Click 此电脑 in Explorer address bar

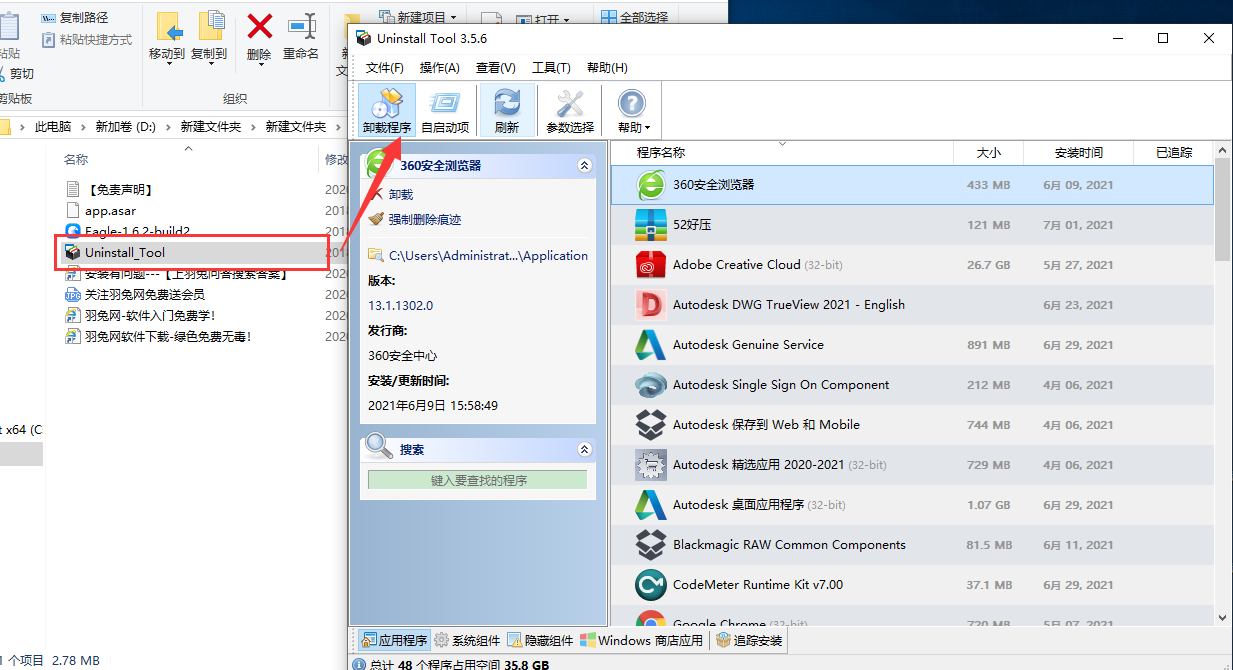[53, 127]
